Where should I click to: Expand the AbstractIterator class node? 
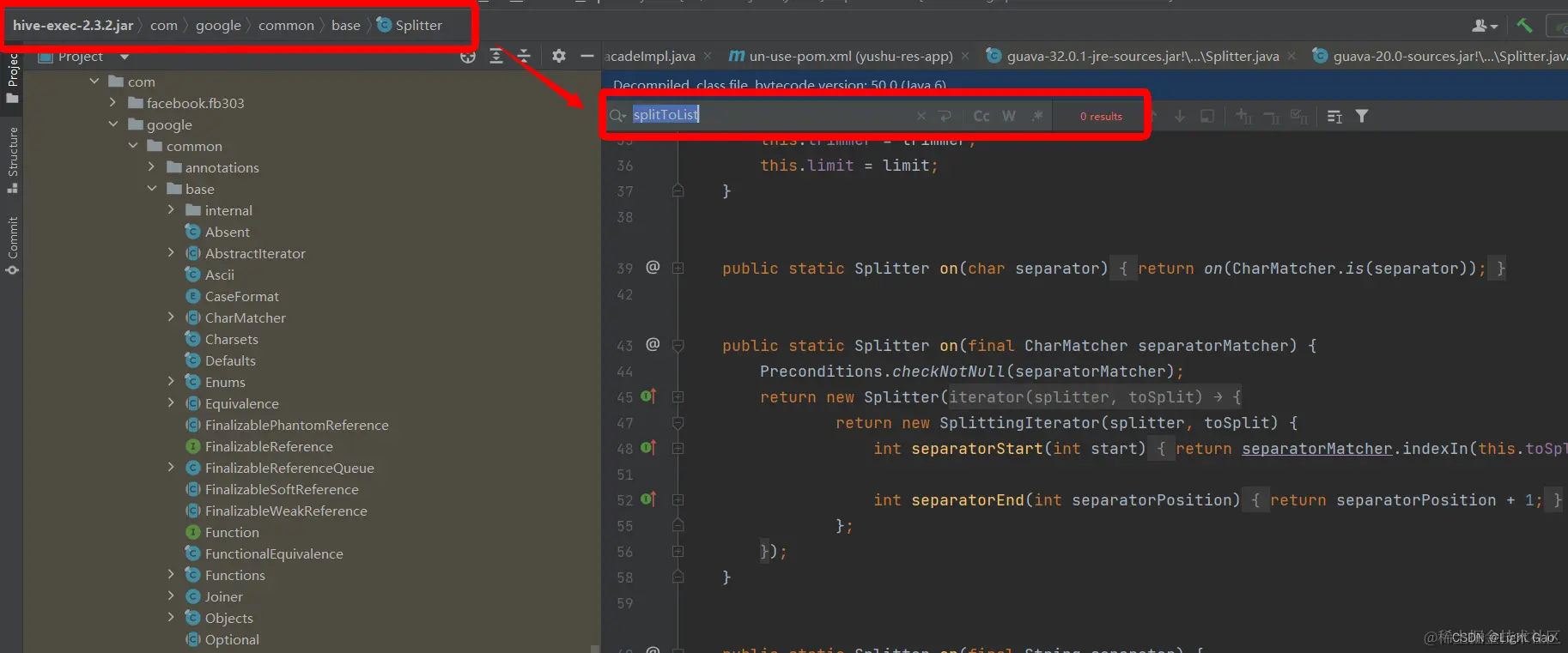click(171, 253)
